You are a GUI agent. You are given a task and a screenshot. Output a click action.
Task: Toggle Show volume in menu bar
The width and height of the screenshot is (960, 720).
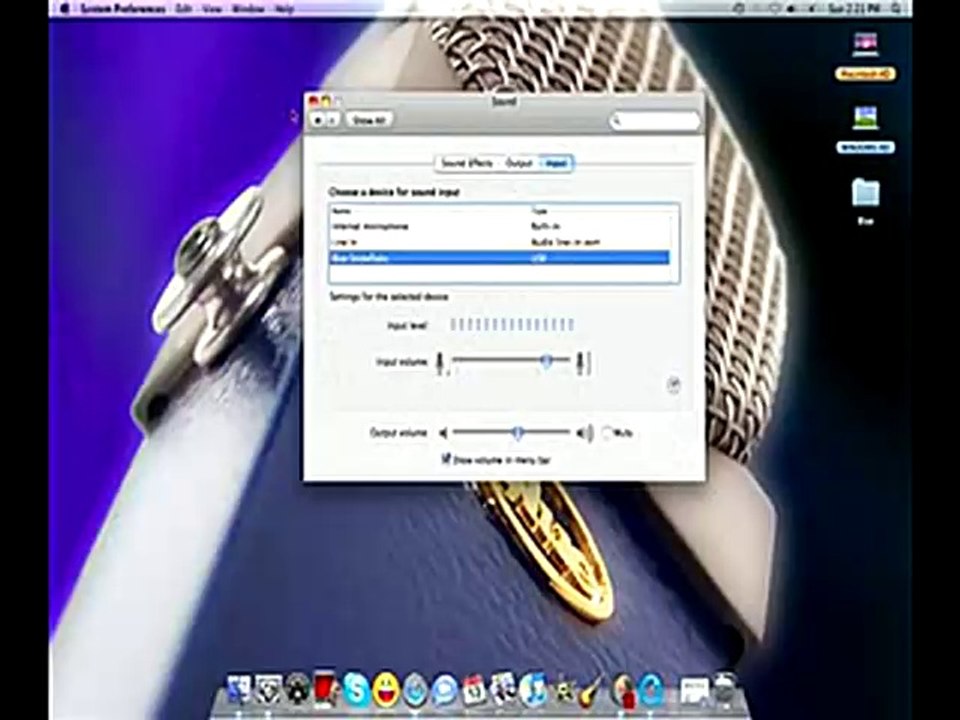[x=446, y=459]
